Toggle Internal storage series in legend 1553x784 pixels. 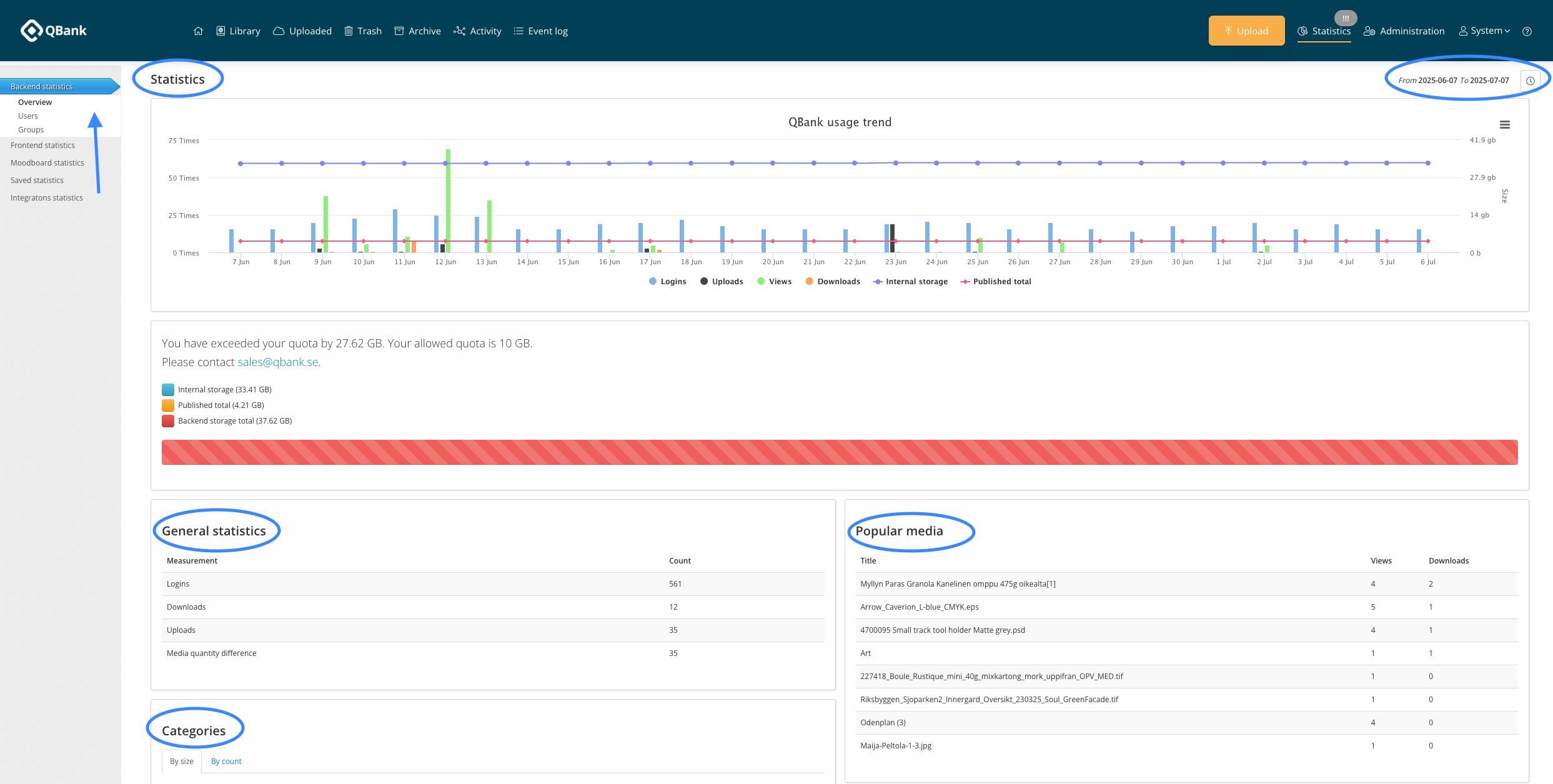click(x=910, y=282)
